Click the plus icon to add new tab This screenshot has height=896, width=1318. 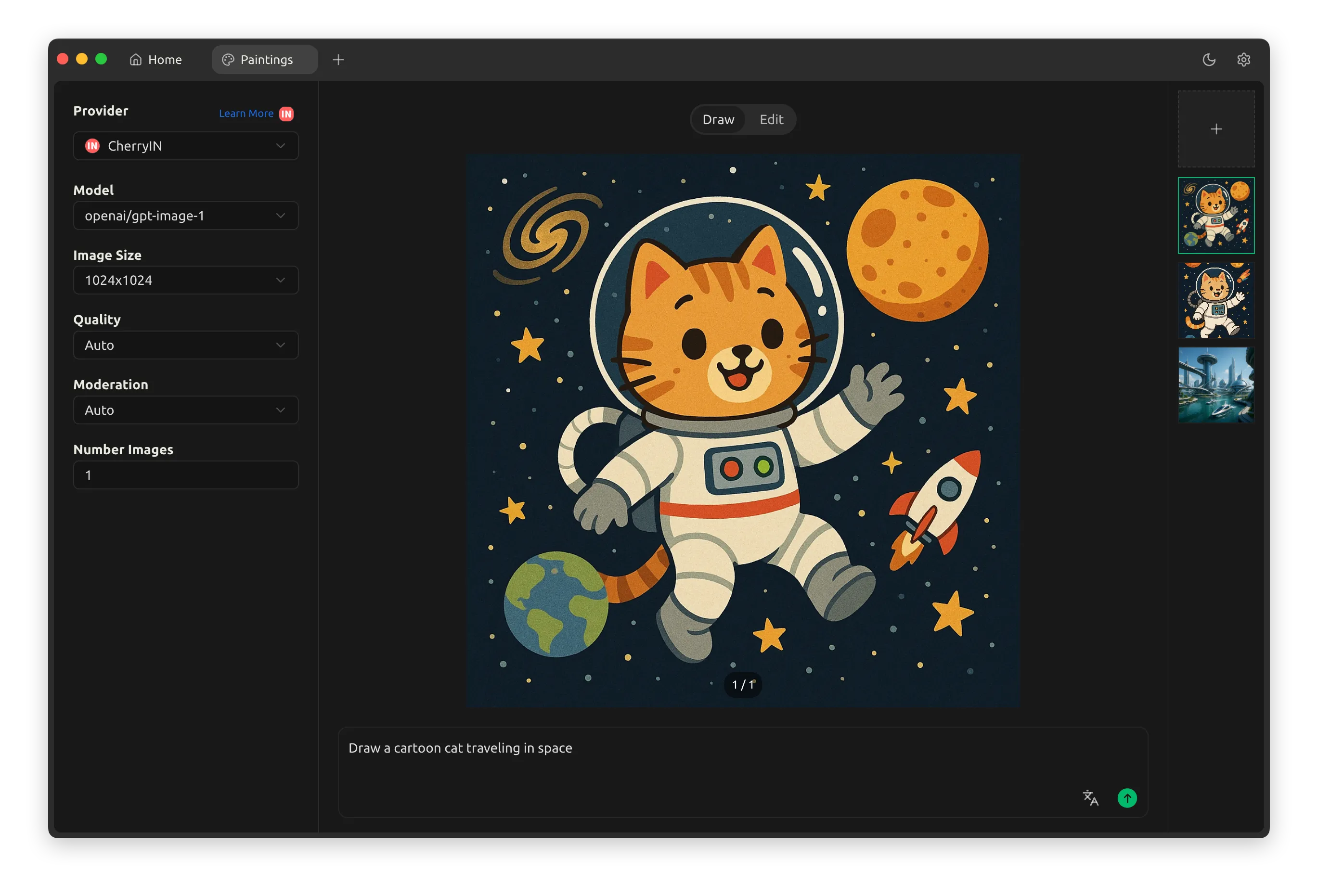338,60
